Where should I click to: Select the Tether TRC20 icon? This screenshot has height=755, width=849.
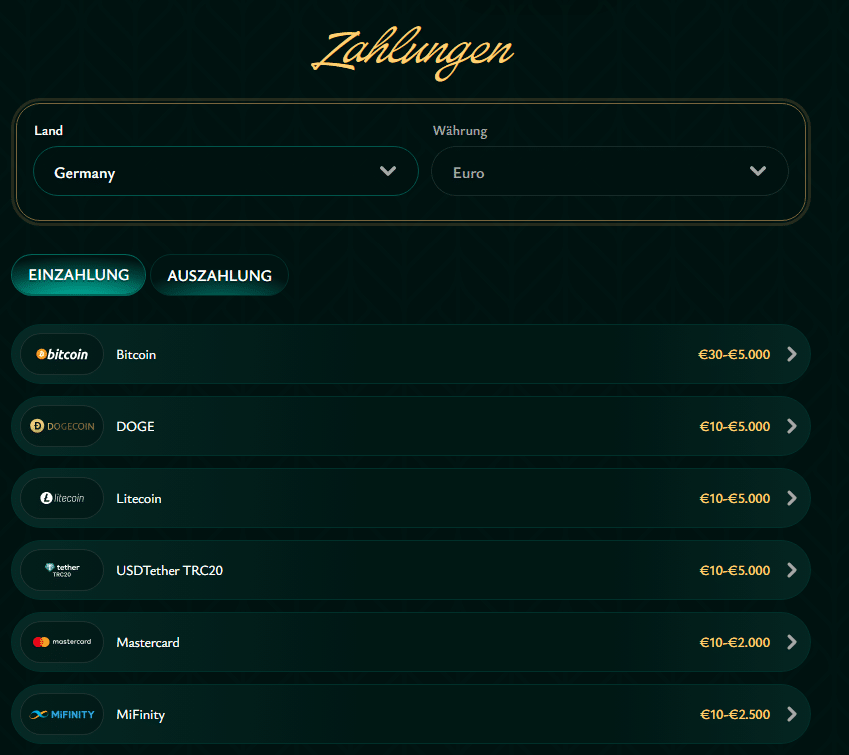click(x=60, y=570)
